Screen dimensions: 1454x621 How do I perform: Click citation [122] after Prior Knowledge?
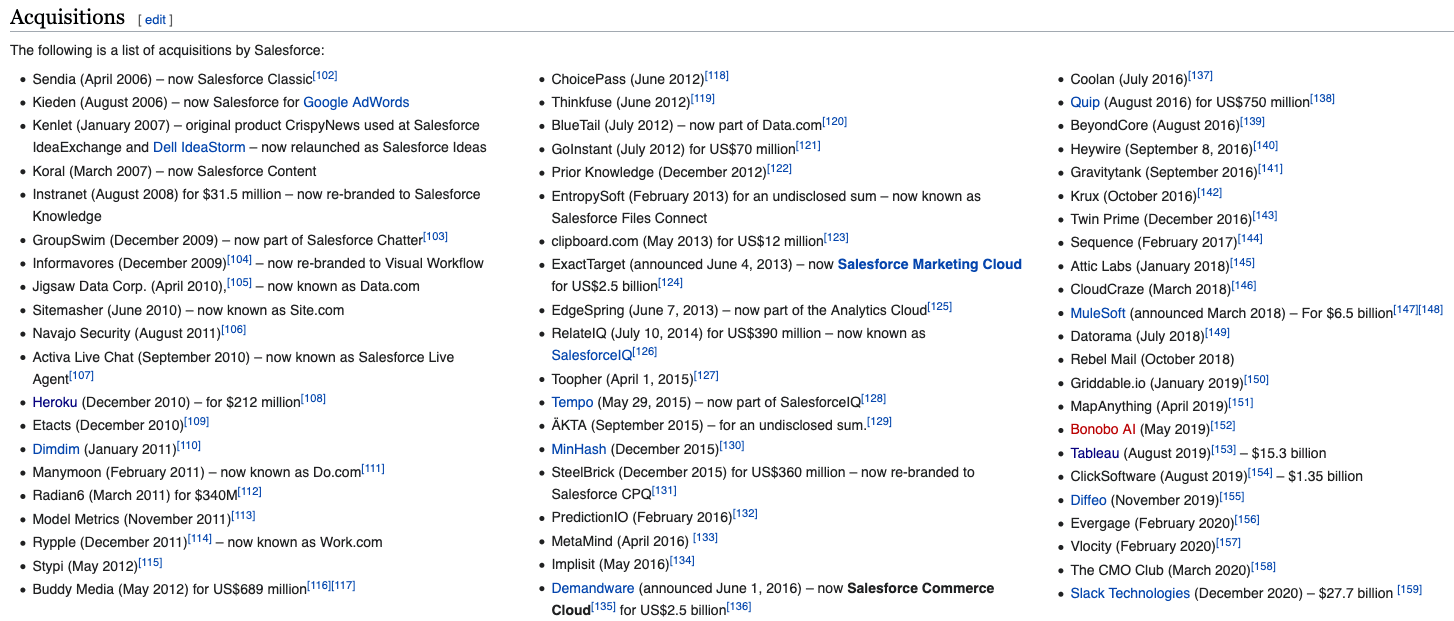pos(779,168)
